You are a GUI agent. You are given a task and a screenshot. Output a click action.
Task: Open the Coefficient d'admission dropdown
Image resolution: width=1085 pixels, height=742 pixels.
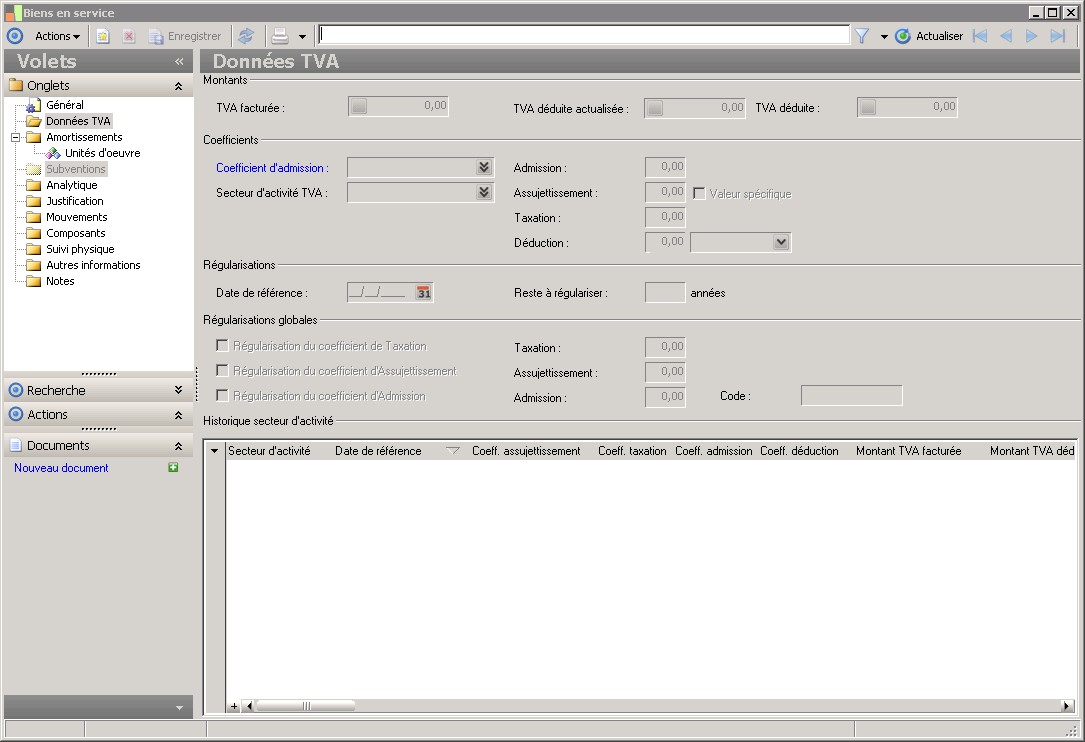(x=484, y=168)
